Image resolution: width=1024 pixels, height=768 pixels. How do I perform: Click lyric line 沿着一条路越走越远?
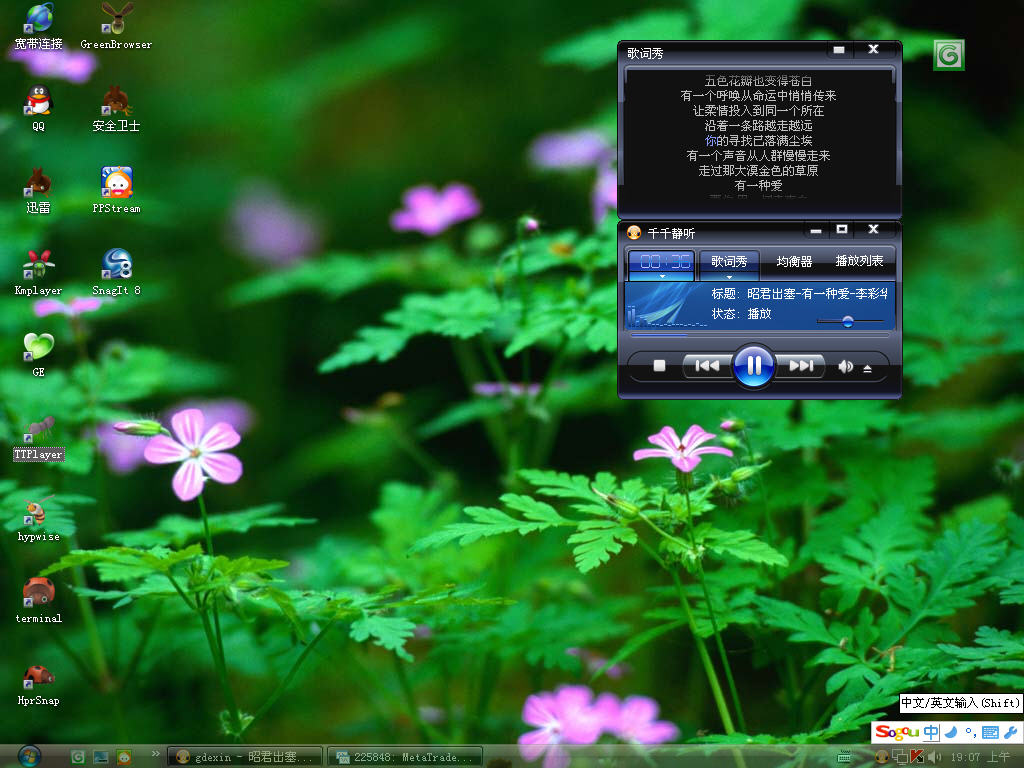[x=758, y=126]
